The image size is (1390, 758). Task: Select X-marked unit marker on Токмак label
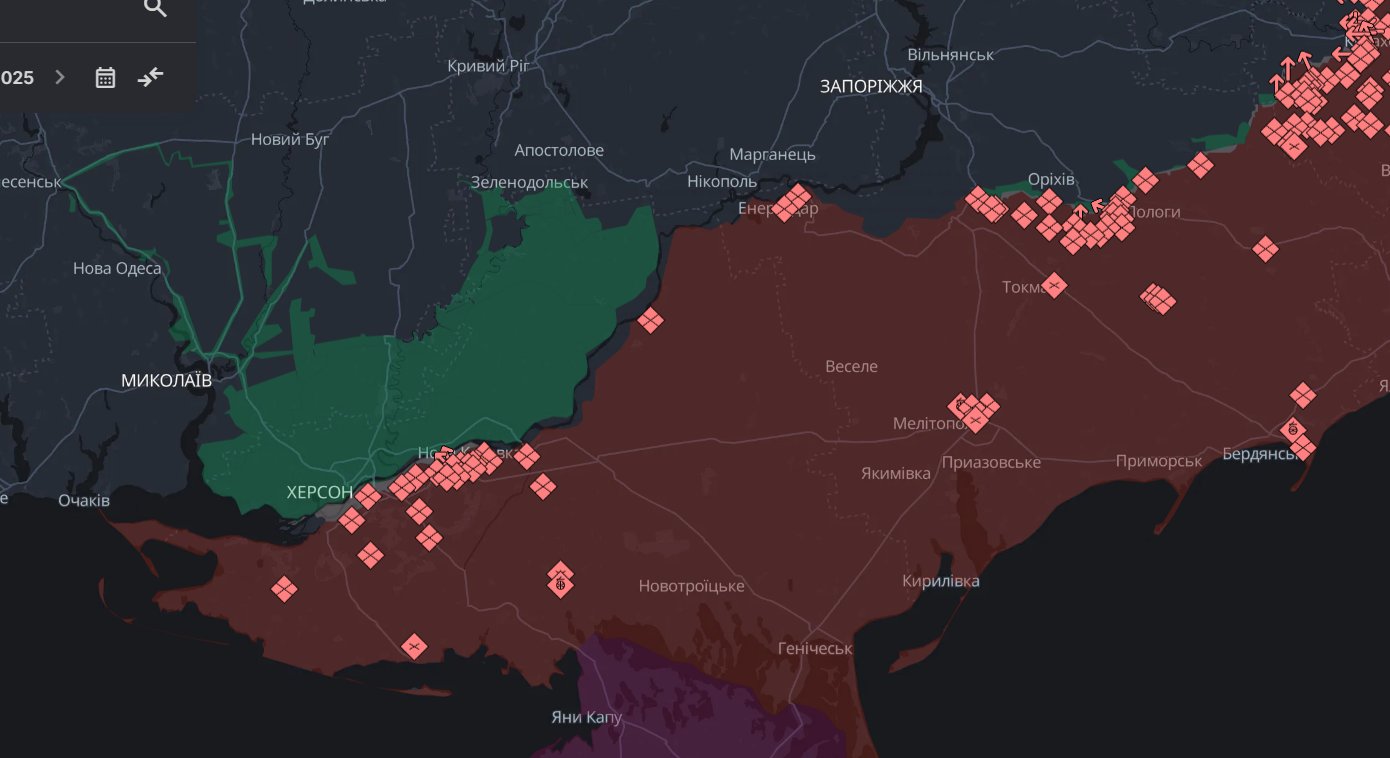tap(1054, 286)
